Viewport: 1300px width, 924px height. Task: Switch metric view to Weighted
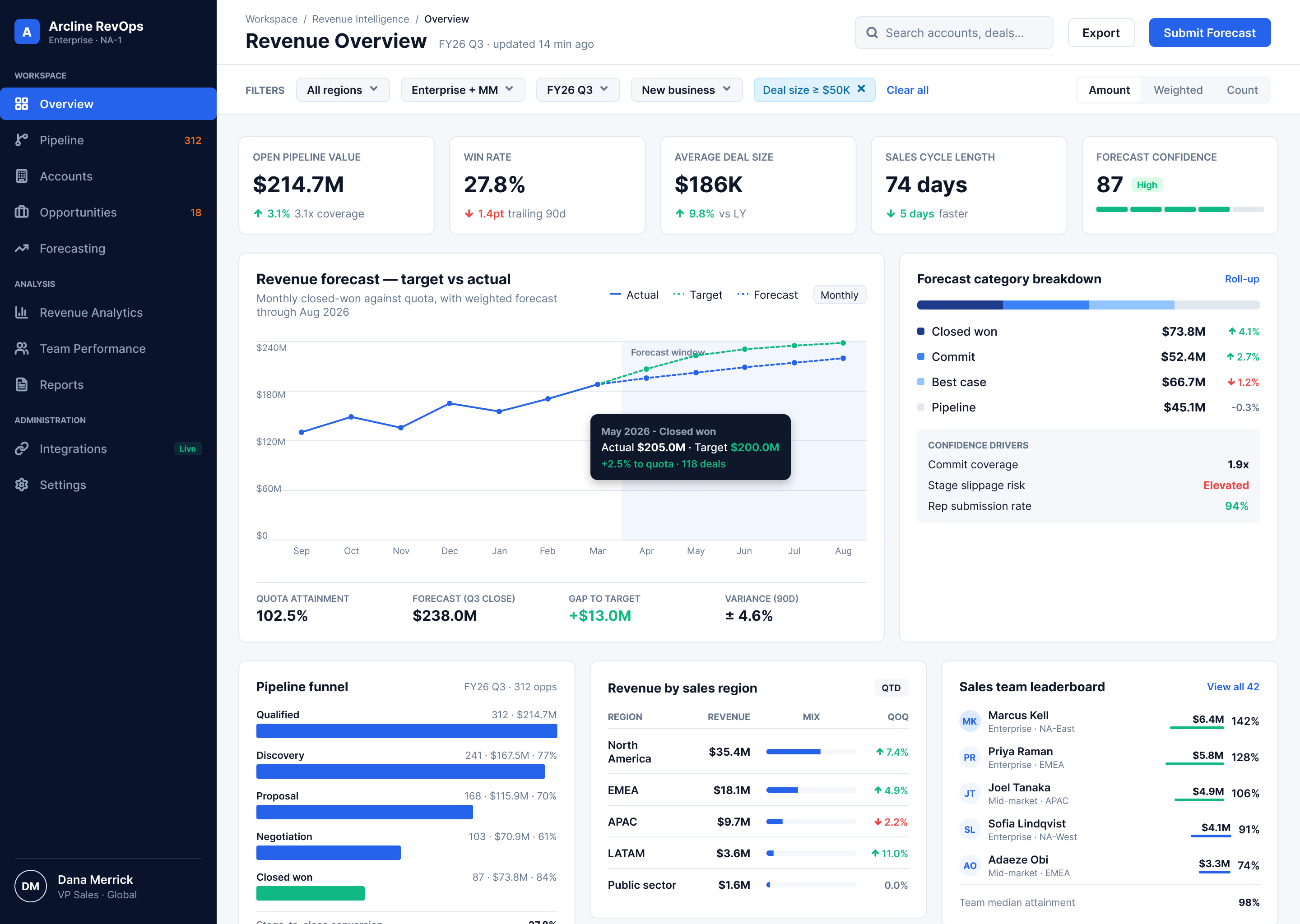click(1178, 90)
